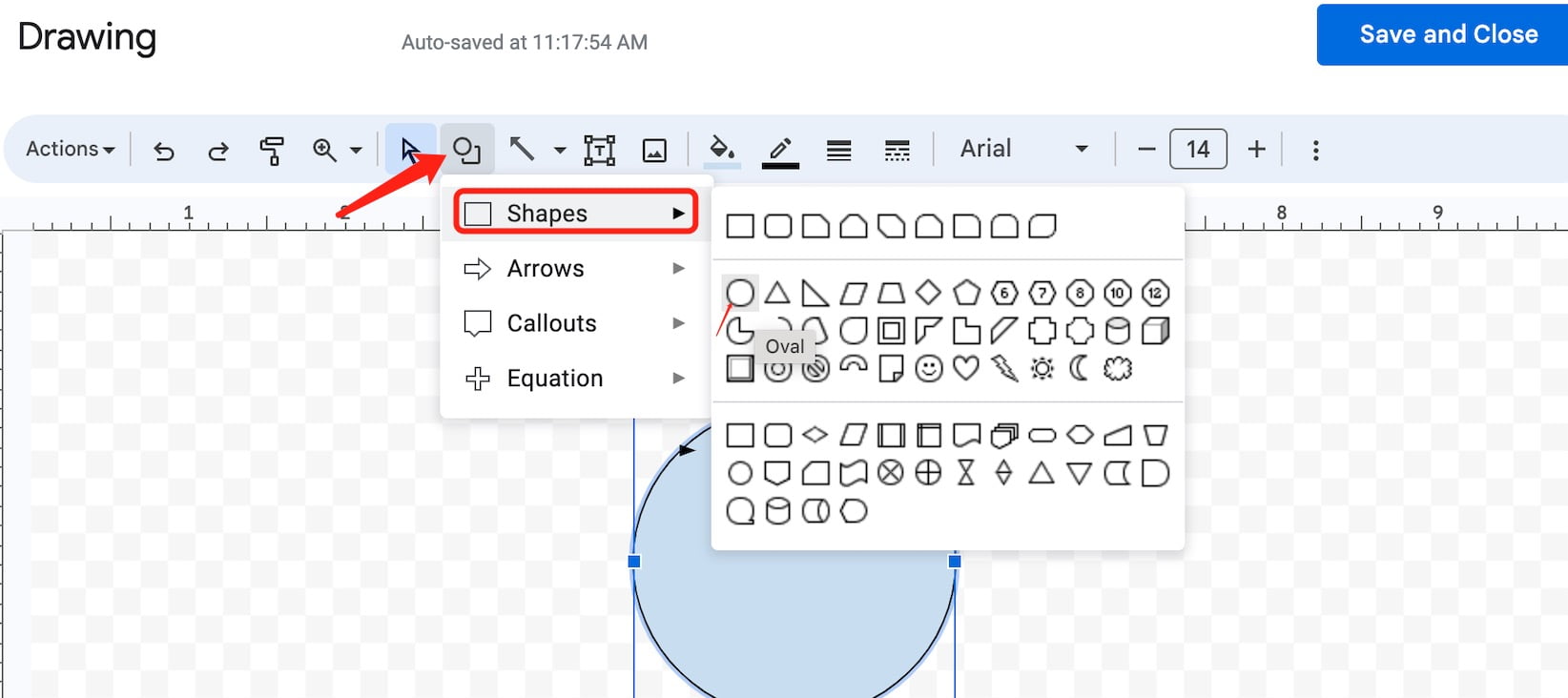Click the Undo arrow icon
Image resolution: width=1568 pixels, height=698 pixels.
click(x=164, y=150)
